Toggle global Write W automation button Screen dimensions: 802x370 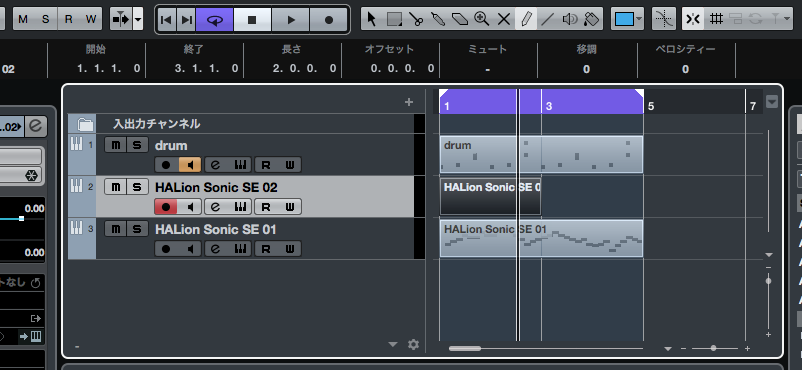(x=91, y=19)
